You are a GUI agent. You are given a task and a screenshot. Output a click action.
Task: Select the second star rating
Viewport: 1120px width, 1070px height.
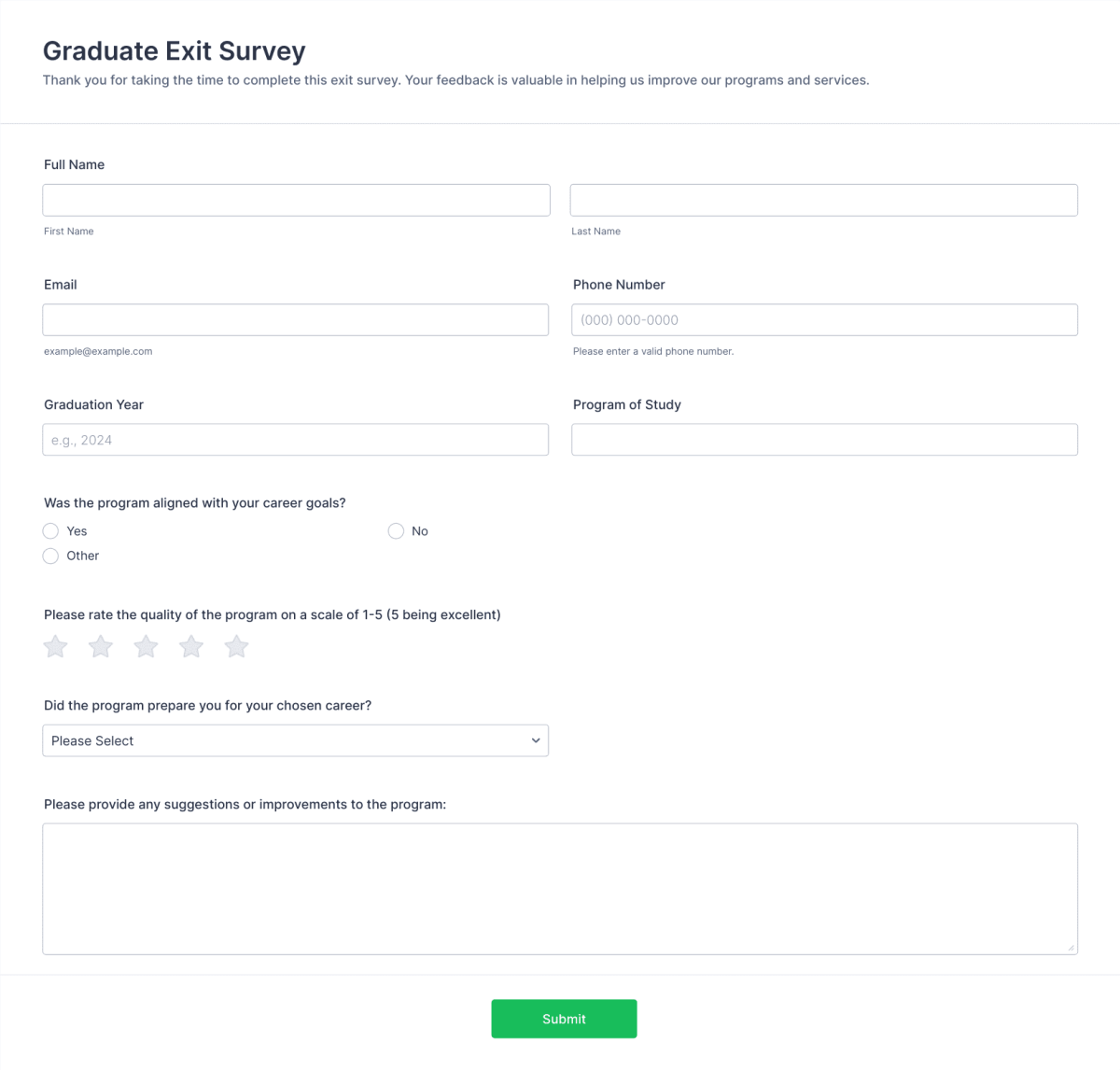[100, 646]
